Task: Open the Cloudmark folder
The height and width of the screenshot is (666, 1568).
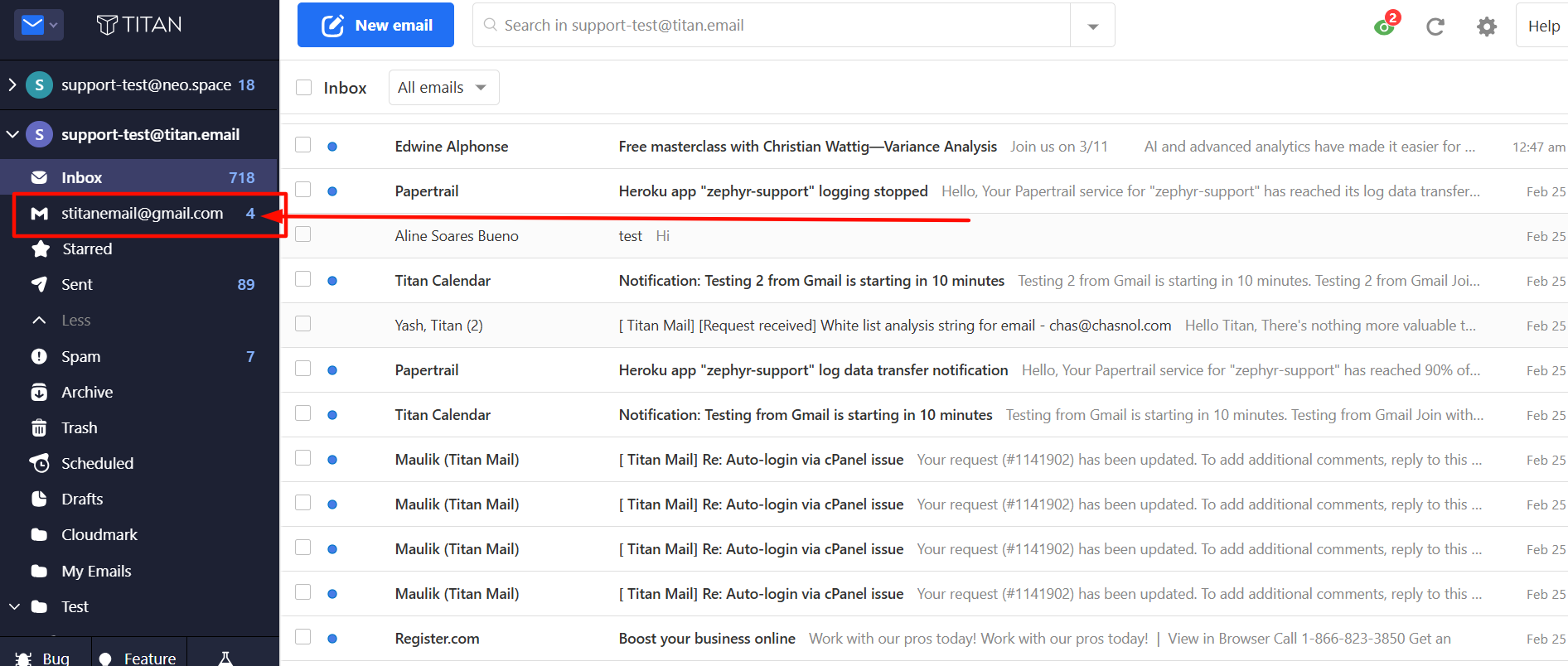Action: tap(139, 534)
